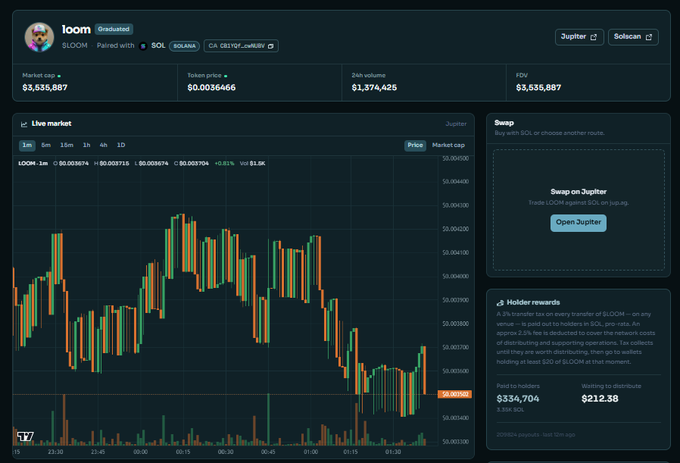Copy the contract address CB1YQf...cwNUBV

coord(241,46)
